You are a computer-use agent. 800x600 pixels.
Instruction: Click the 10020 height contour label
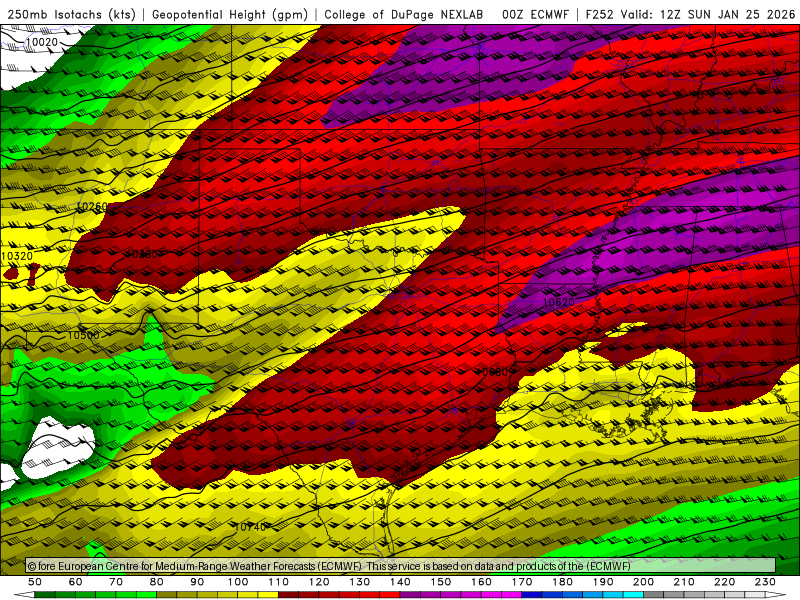tap(42, 42)
